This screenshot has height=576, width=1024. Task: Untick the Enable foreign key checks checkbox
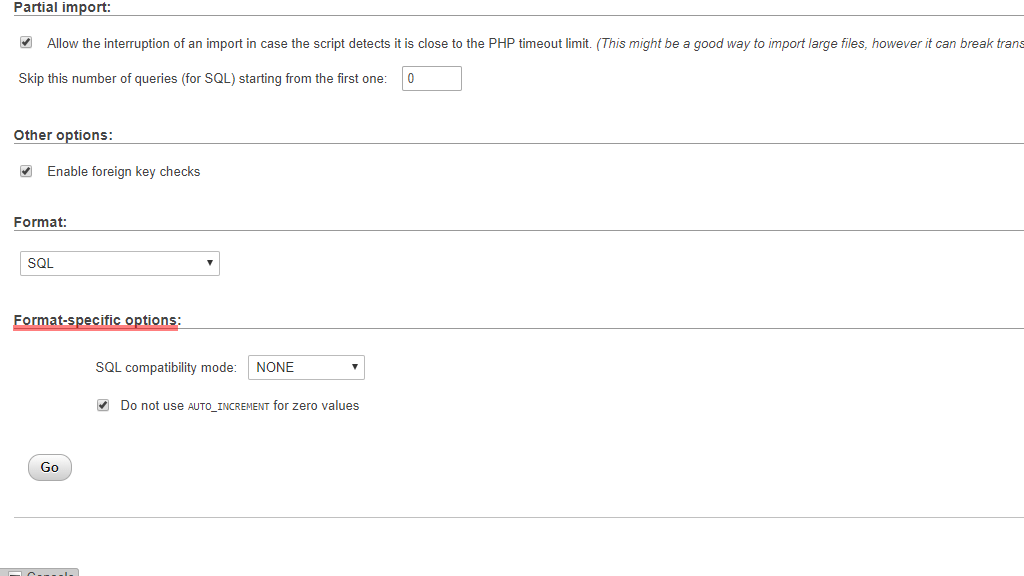[x=26, y=171]
